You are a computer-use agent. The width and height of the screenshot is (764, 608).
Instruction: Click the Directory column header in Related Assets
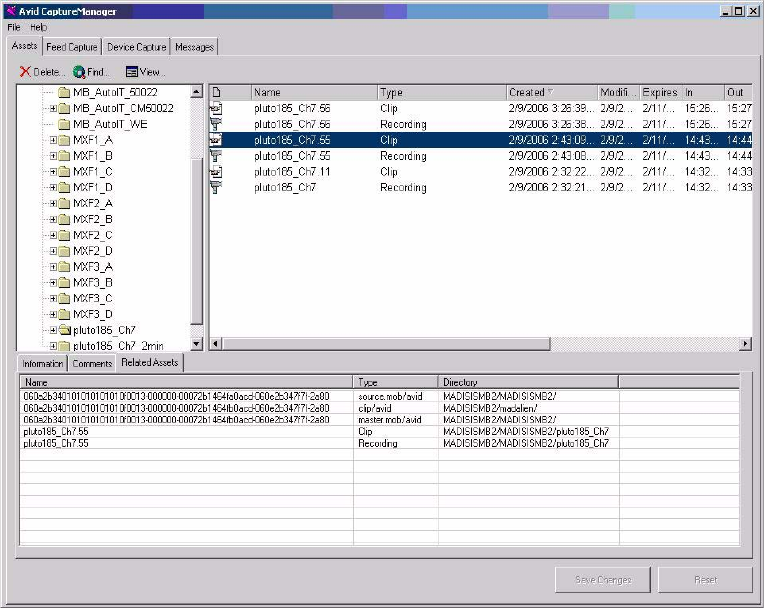pyautogui.click(x=529, y=382)
